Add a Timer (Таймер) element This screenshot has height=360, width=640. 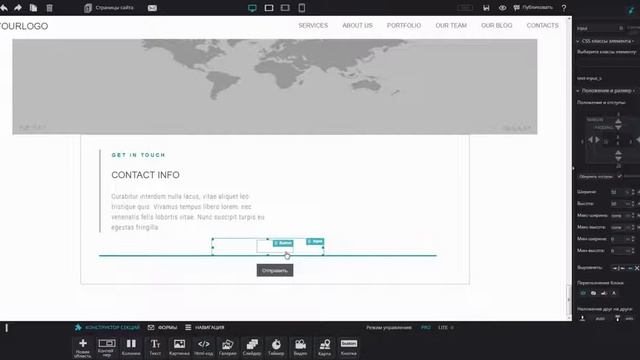pos(276,348)
